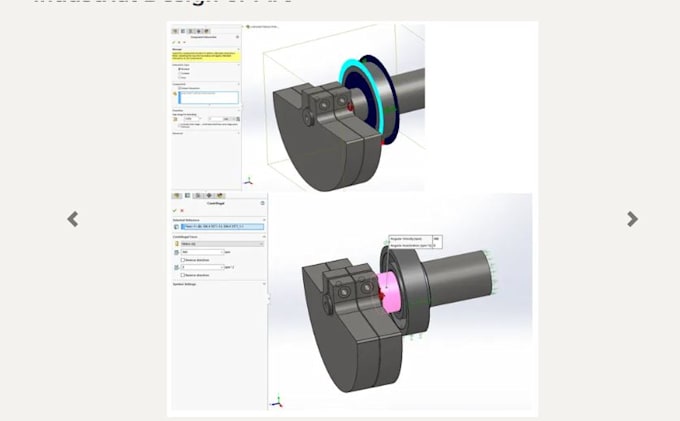Viewport: 680px width, 421px height.
Task: Expand the Advanced section
Action: click(x=239, y=133)
